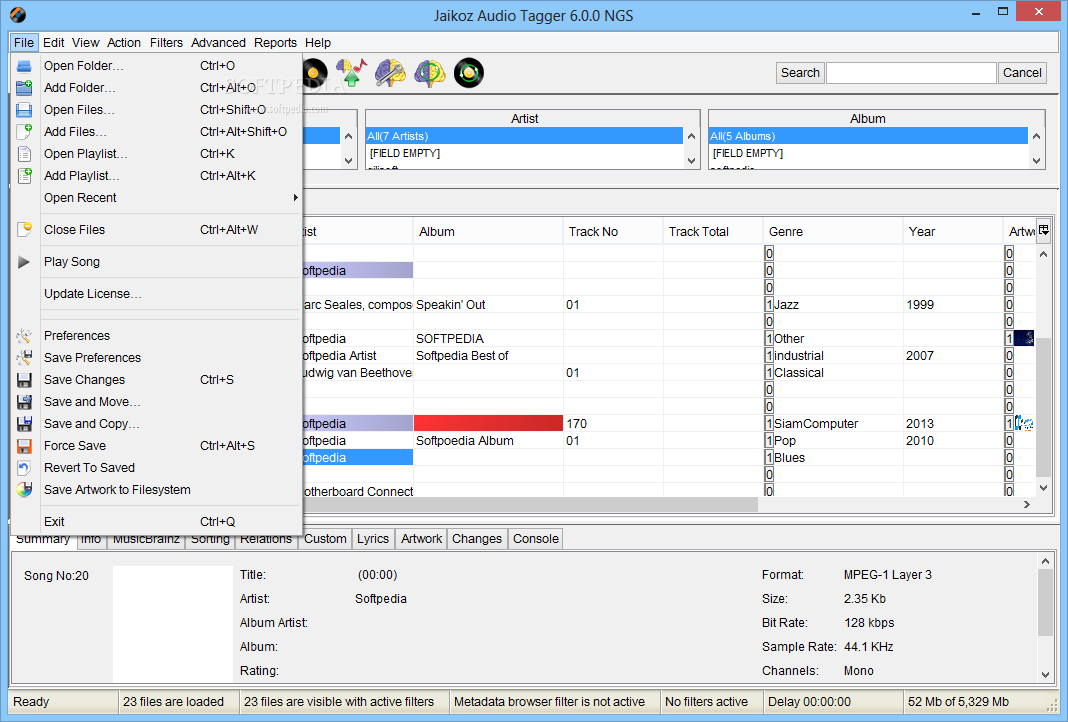Click the Save Artwork to Filesystem icon
This screenshot has width=1068, height=722.
pyautogui.click(x=24, y=490)
